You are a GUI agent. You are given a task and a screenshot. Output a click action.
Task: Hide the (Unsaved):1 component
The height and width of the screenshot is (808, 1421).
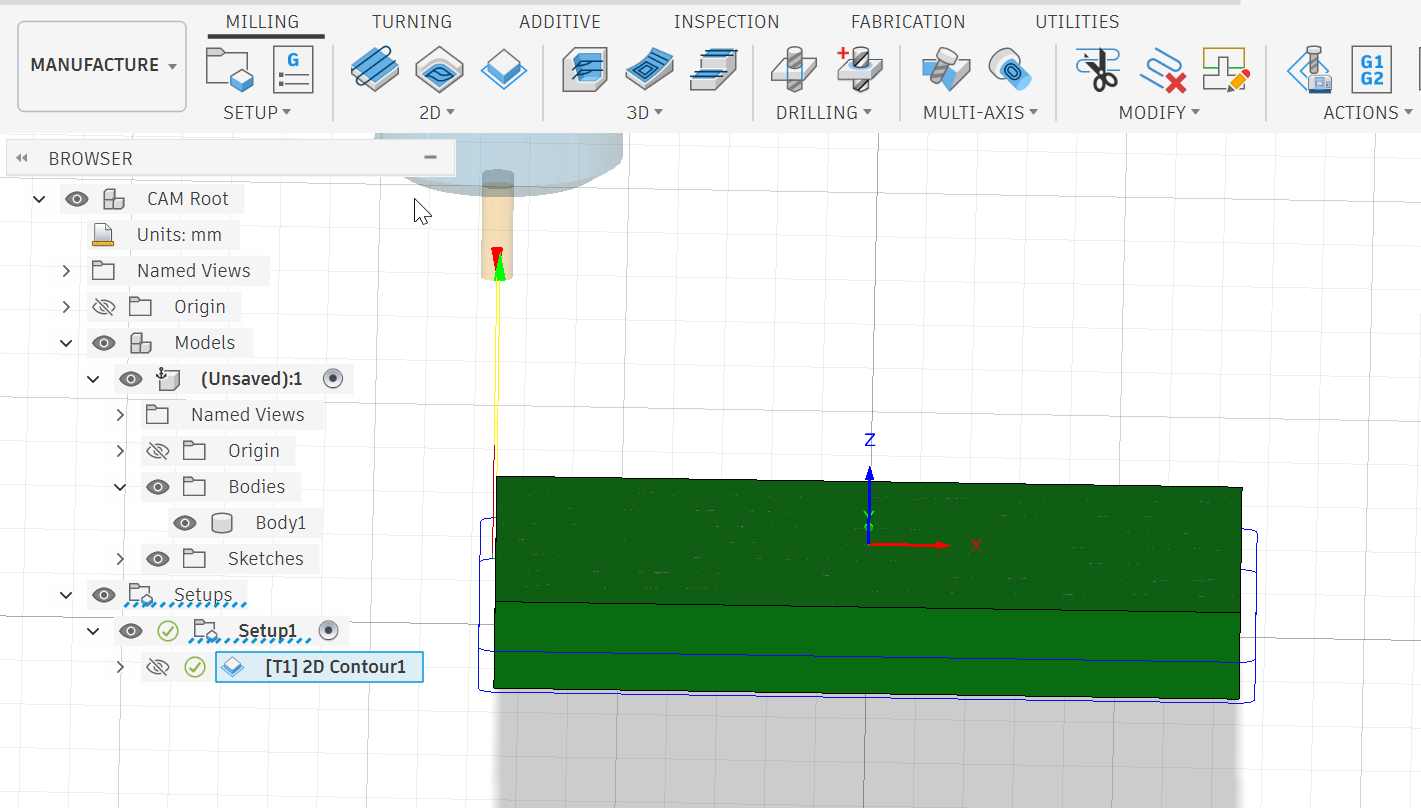pyautogui.click(x=131, y=379)
